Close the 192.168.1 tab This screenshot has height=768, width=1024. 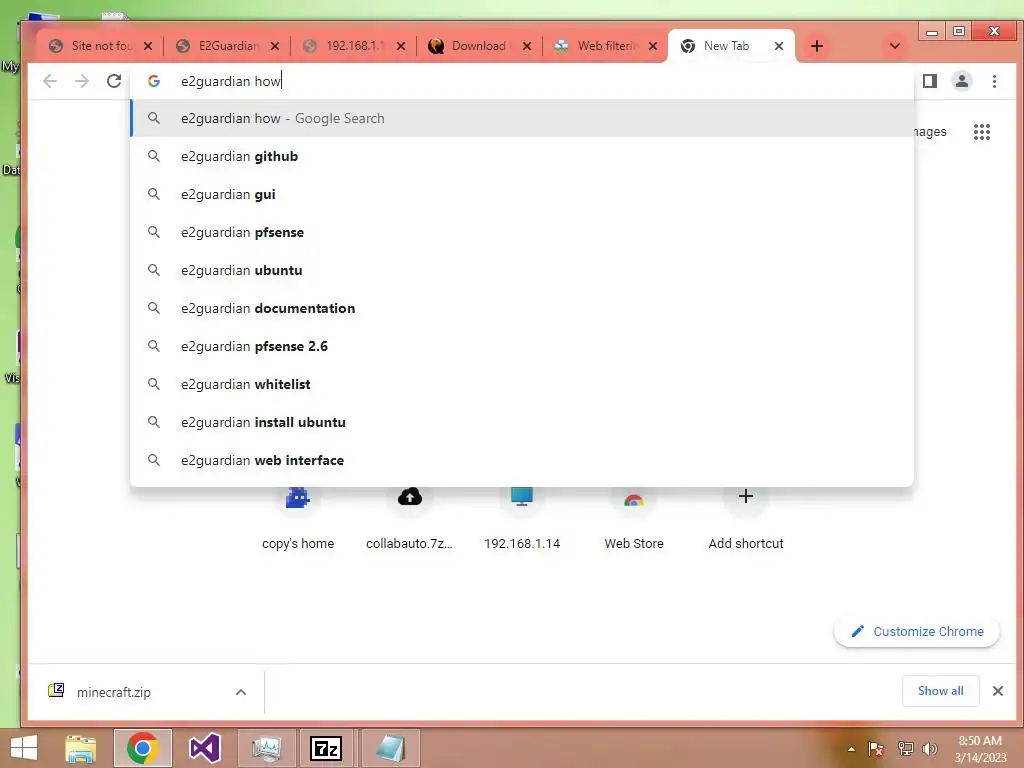point(400,46)
